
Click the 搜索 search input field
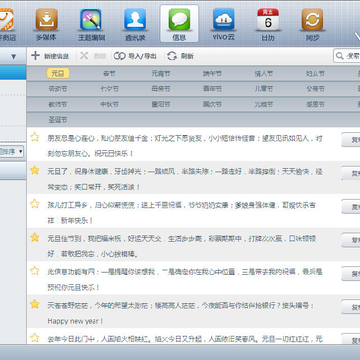click(x=347, y=56)
